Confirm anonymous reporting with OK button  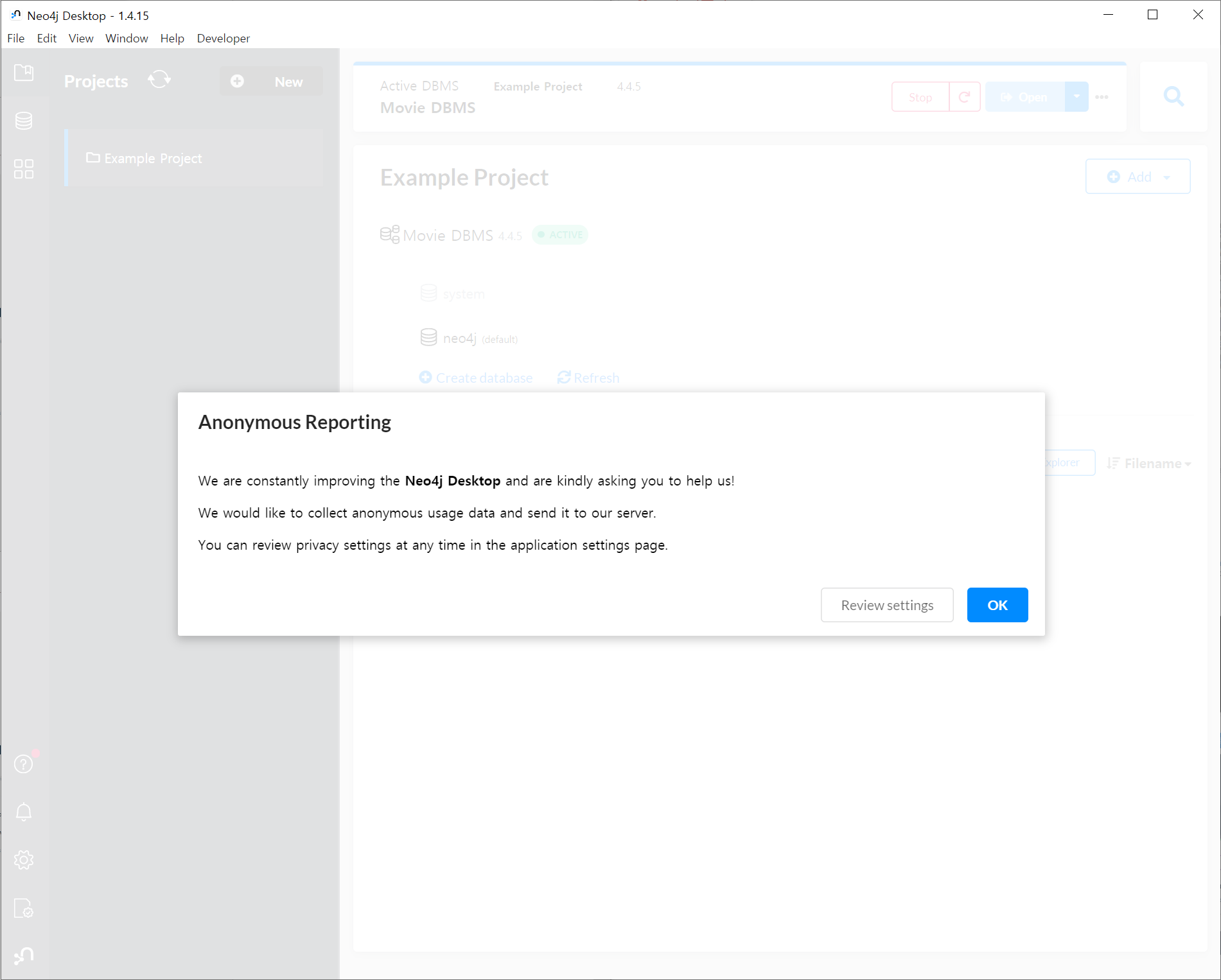pyautogui.click(x=997, y=605)
